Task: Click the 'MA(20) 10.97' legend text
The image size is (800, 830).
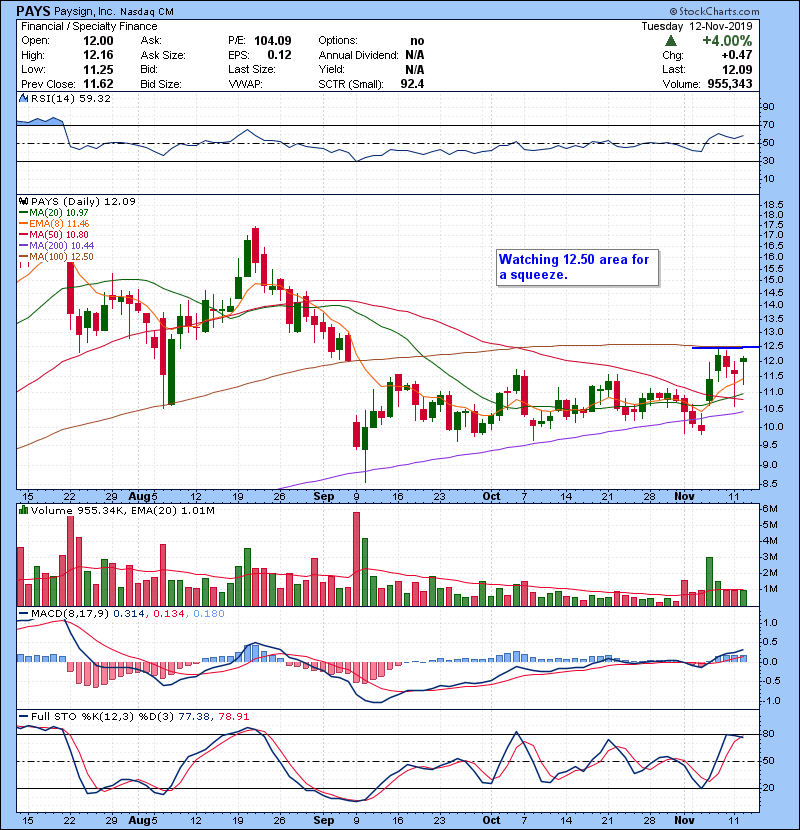Action: [59, 213]
